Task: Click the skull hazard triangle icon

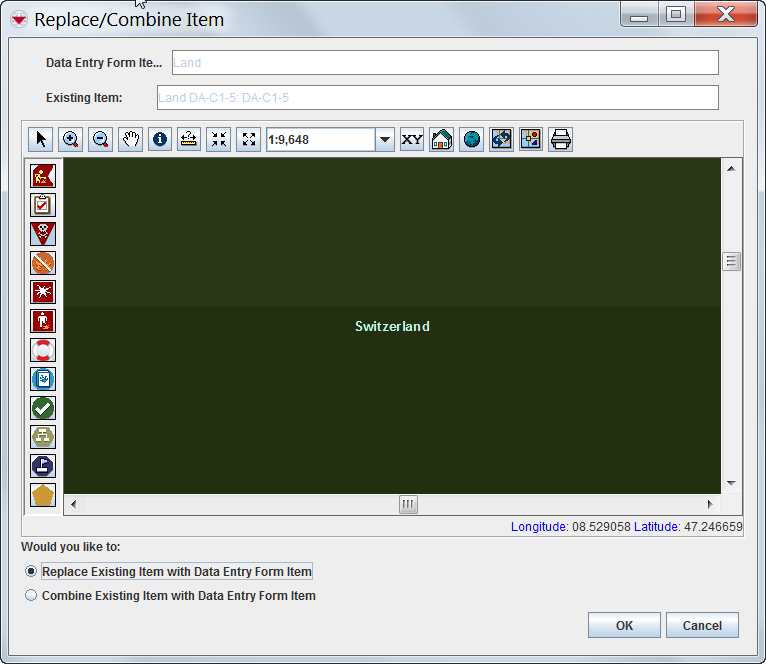Action: [x=43, y=234]
